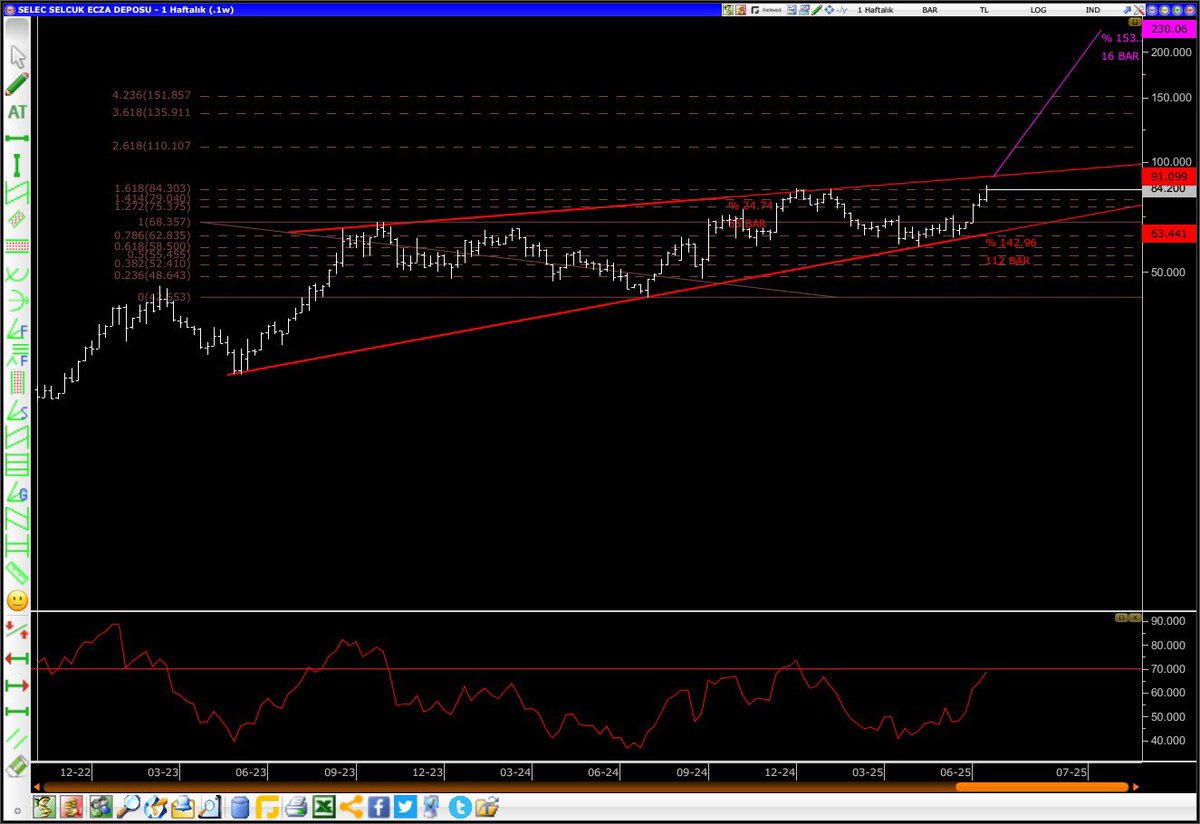Click the red 91.099 price label
Screen dimensions: 1200x824
click(1168, 176)
